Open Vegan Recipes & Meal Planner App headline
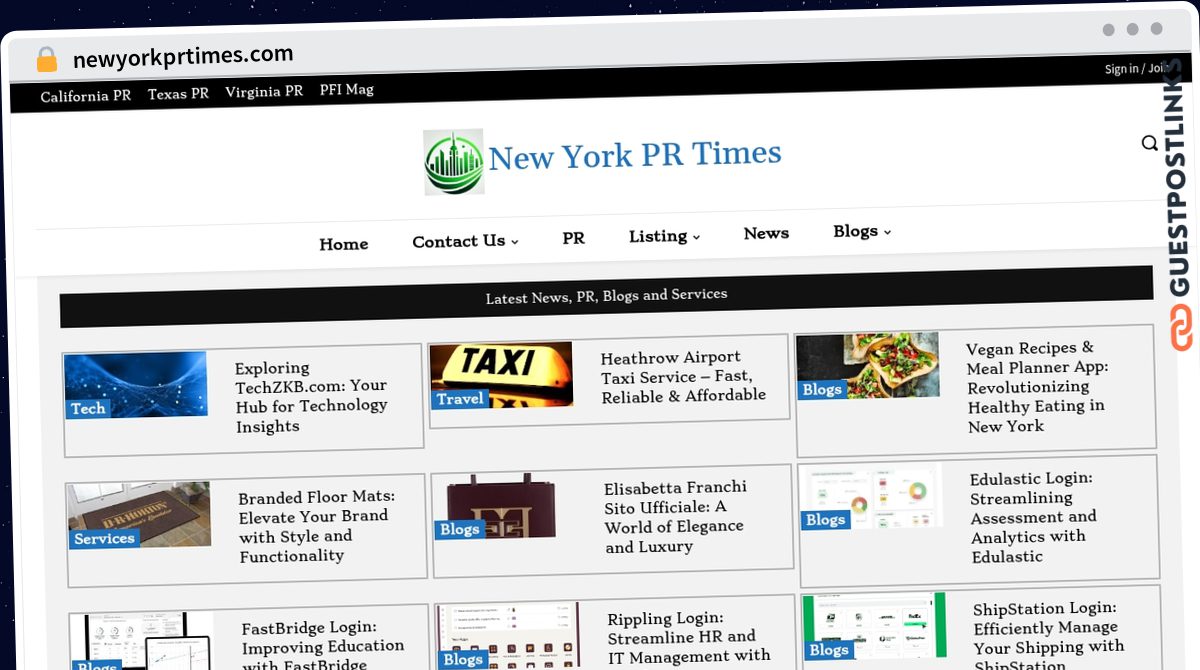This screenshot has width=1200, height=670. coord(1038,387)
